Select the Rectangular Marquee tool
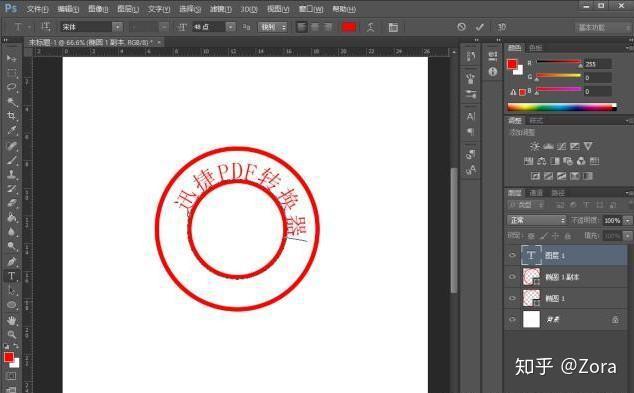Screen dimensions: 634x393 point(11,73)
